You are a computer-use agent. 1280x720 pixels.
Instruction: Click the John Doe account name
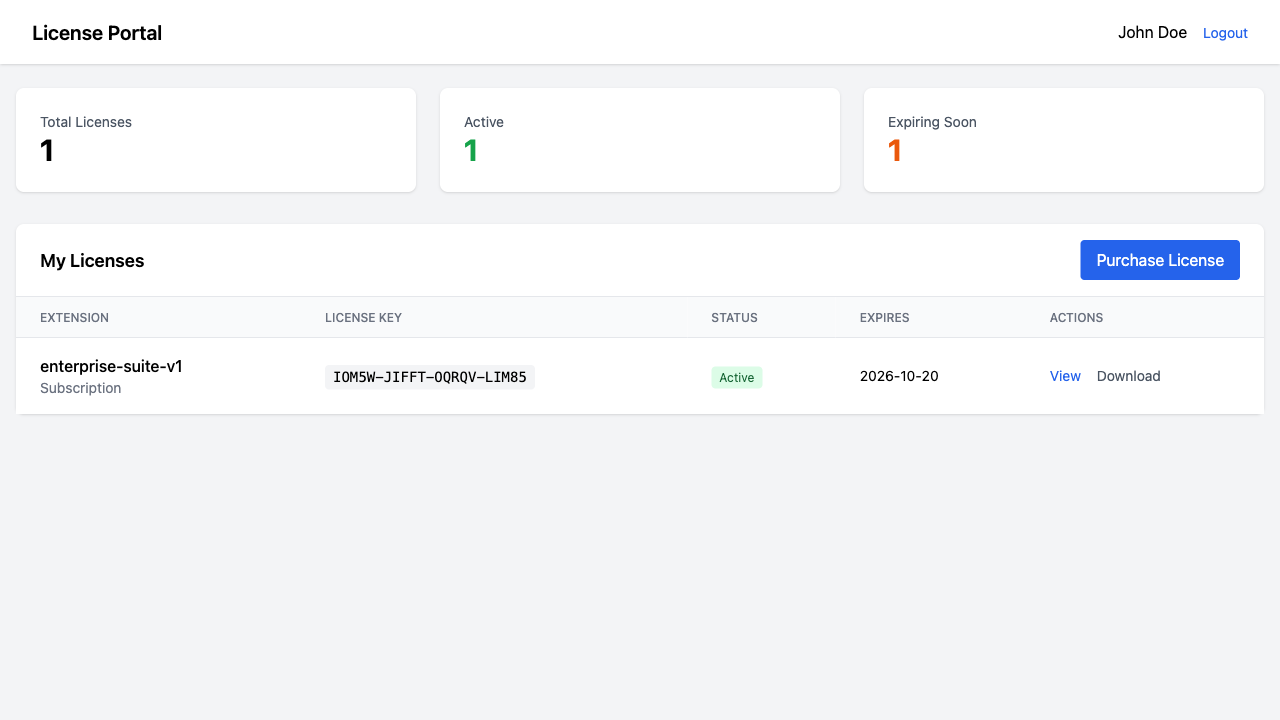click(x=1152, y=33)
